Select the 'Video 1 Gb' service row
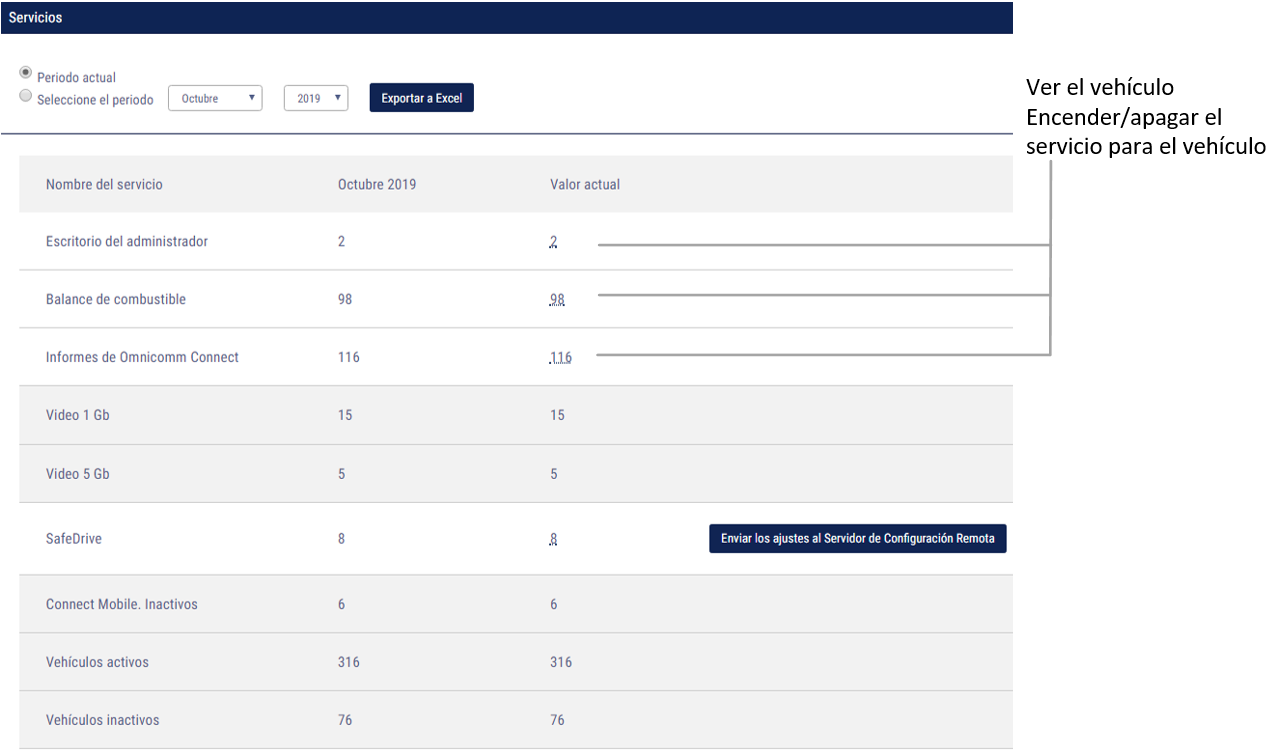The image size is (1271, 751). (x=78, y=415)
